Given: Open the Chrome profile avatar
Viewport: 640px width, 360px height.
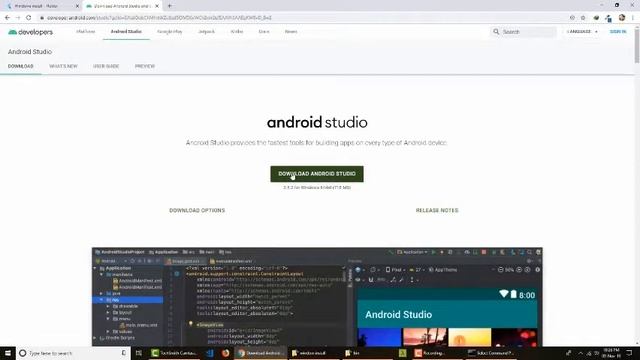Looking at the screenshot, I should [622, 18].
